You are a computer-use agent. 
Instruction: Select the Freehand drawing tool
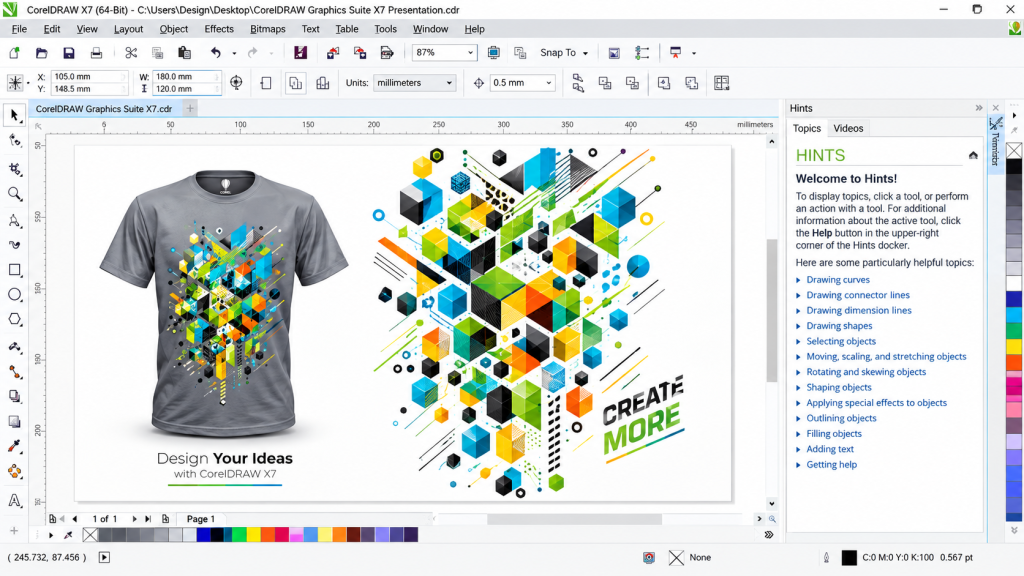(x=14, y=221)
